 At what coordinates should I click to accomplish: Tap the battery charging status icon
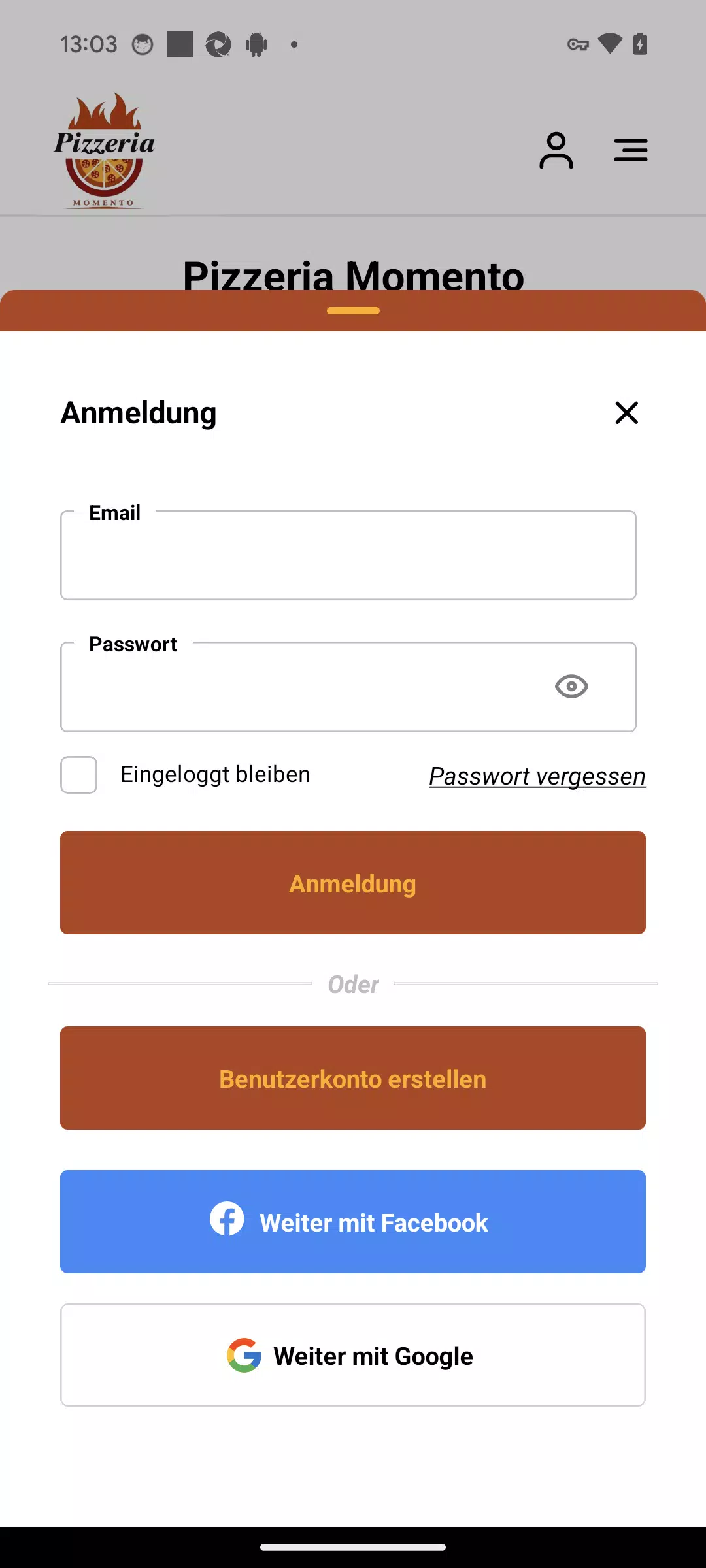640,44
